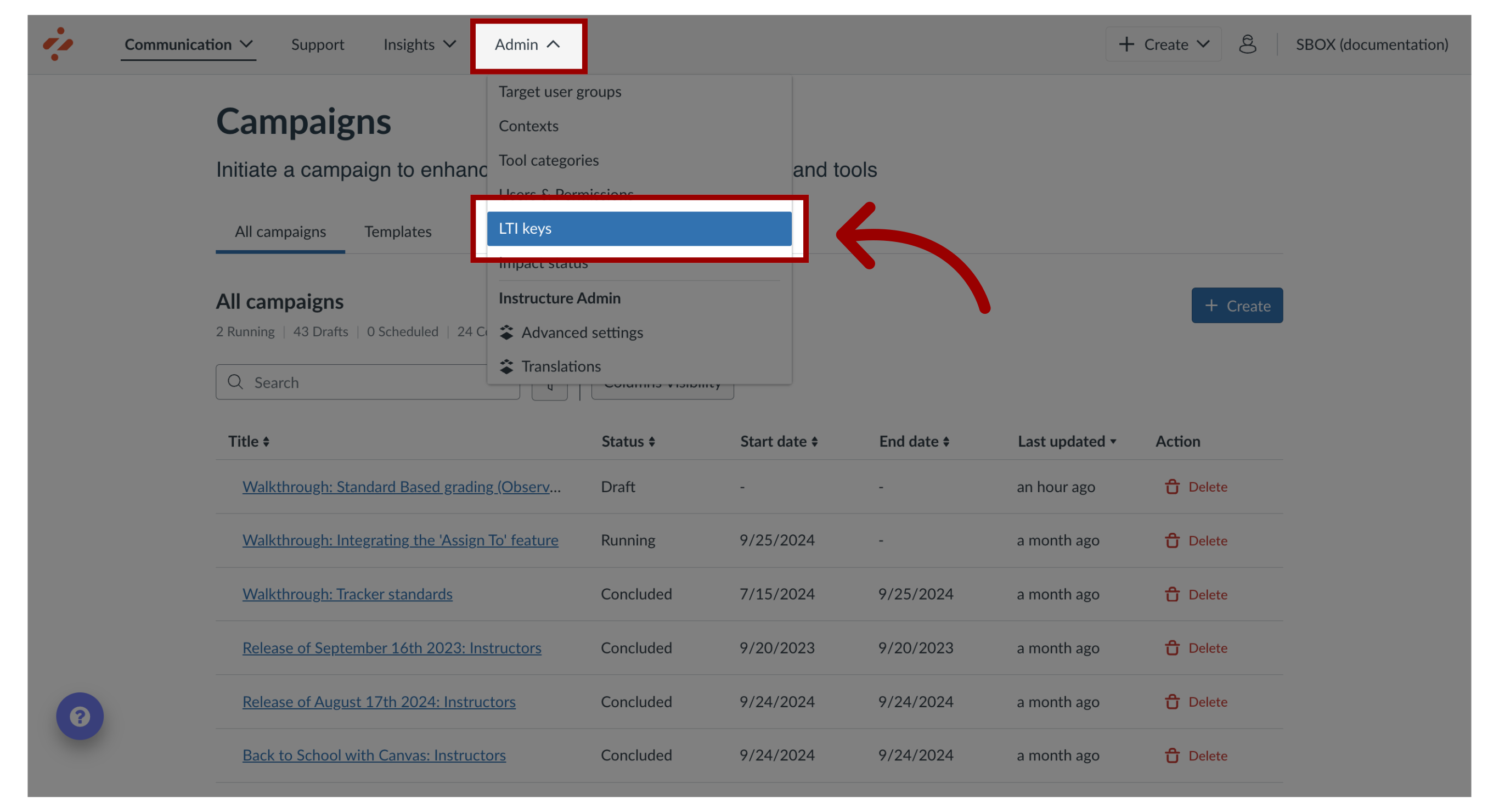Sort by Title column arrows
Image resolution: width=1499 pixels, height=812 pixels.
point(266,442)
